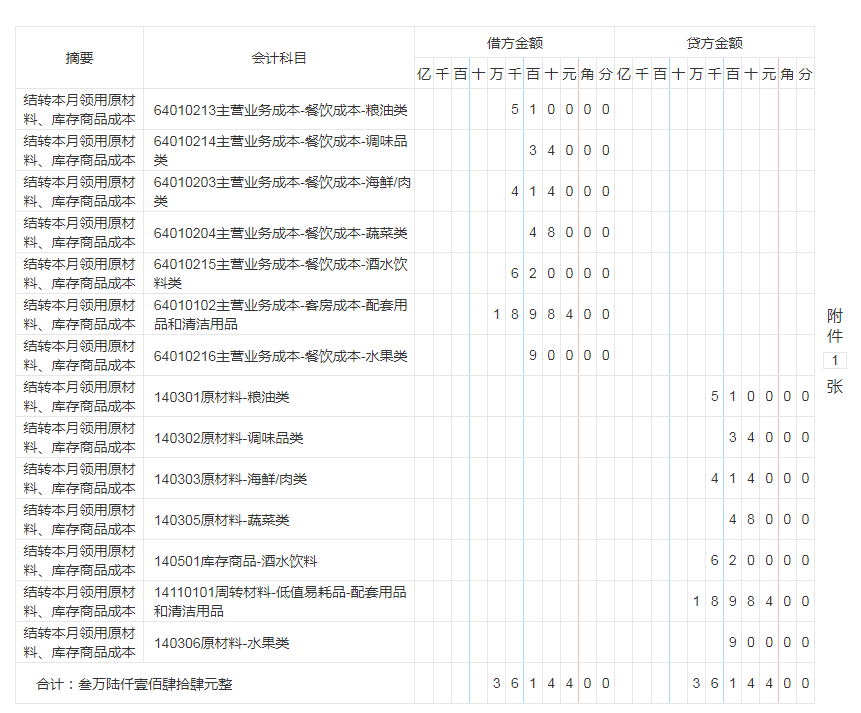Select account 140303原材料-海鲜/肉类
The width and height of the screenshot is (861, 713).
point(231,479)
